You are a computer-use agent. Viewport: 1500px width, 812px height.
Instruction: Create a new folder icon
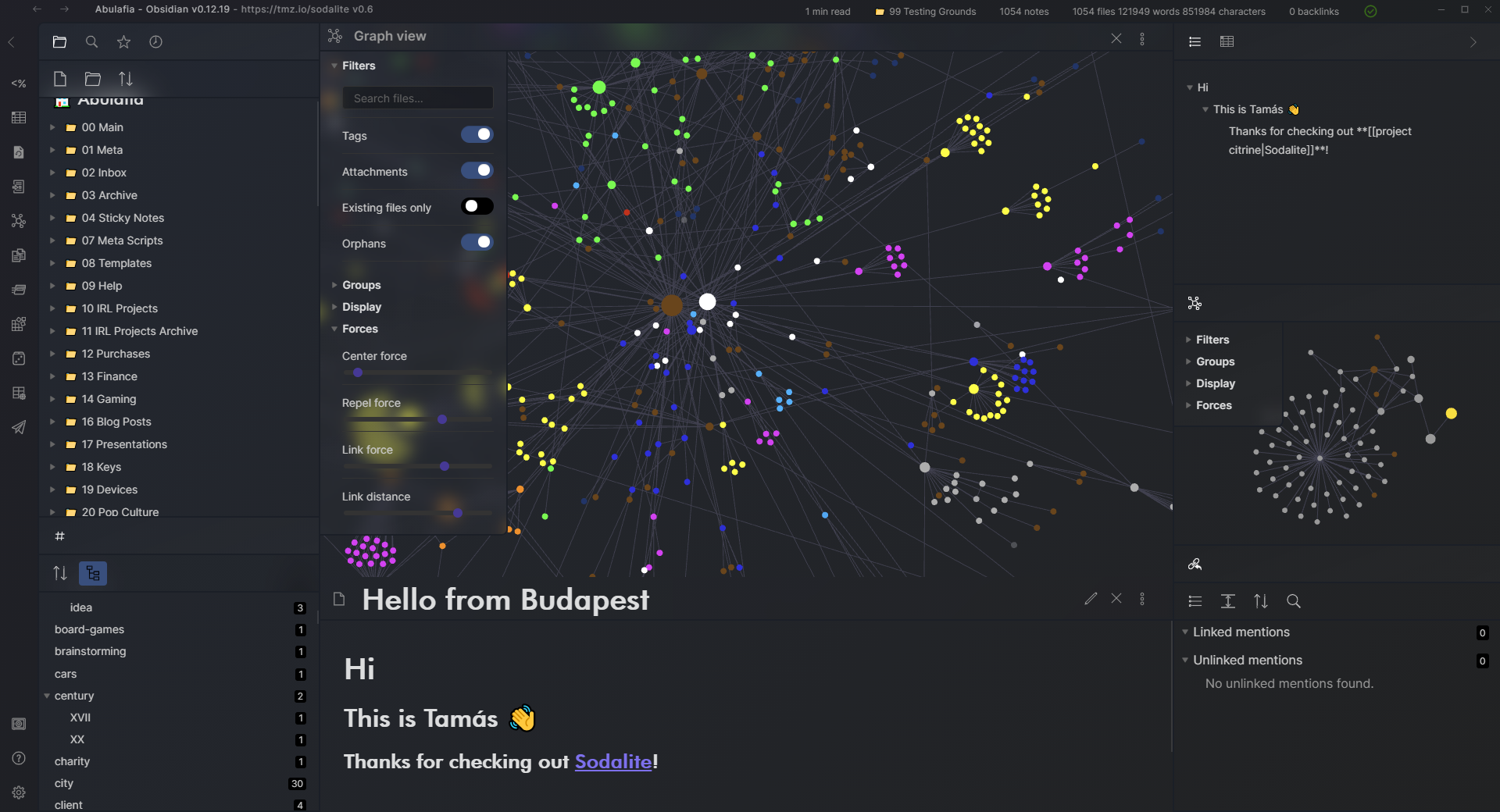(x=93, y=79)
